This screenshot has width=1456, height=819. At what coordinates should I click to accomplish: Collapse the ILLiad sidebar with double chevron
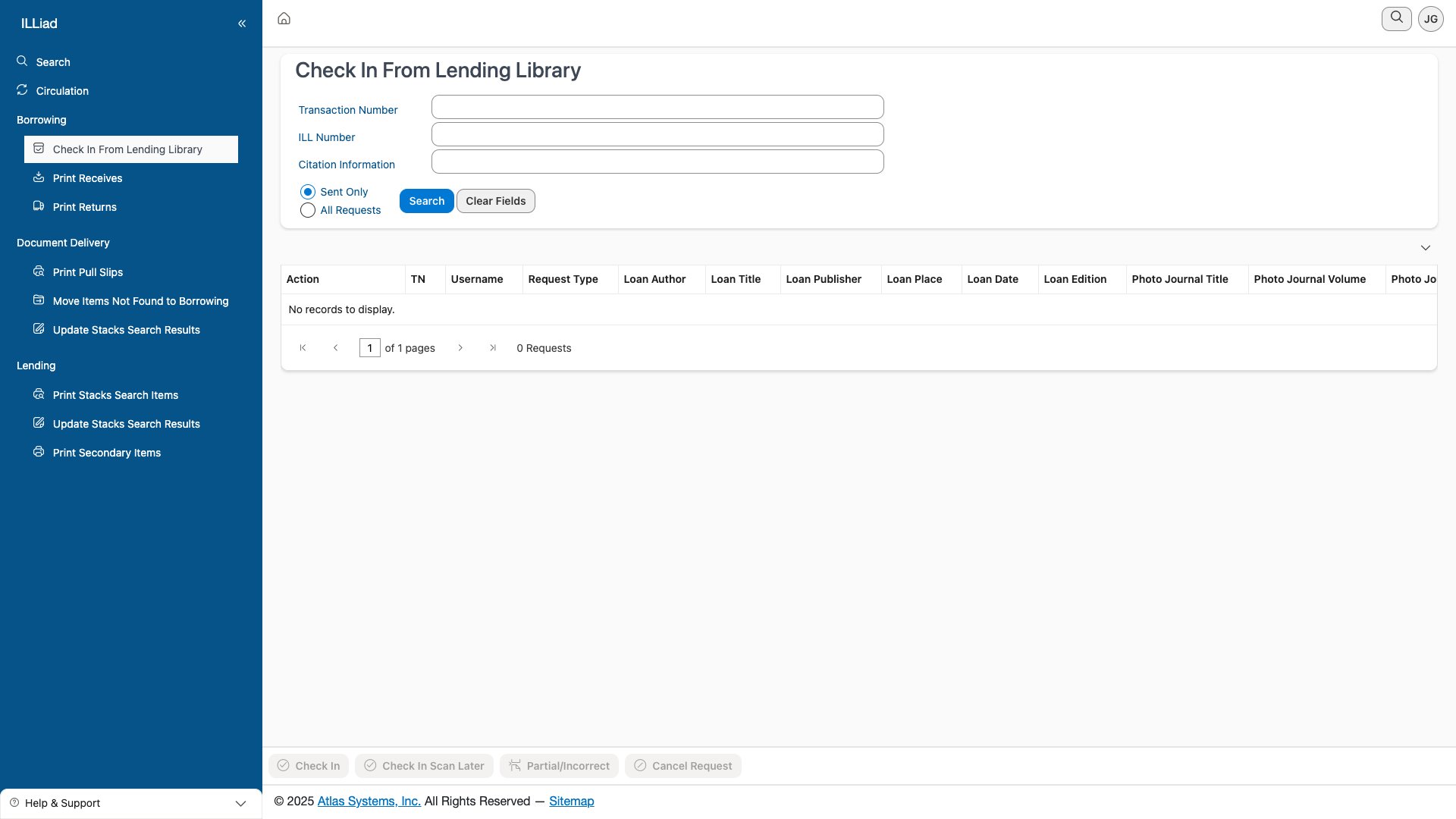pyautogui.click(x=242, y=24)
